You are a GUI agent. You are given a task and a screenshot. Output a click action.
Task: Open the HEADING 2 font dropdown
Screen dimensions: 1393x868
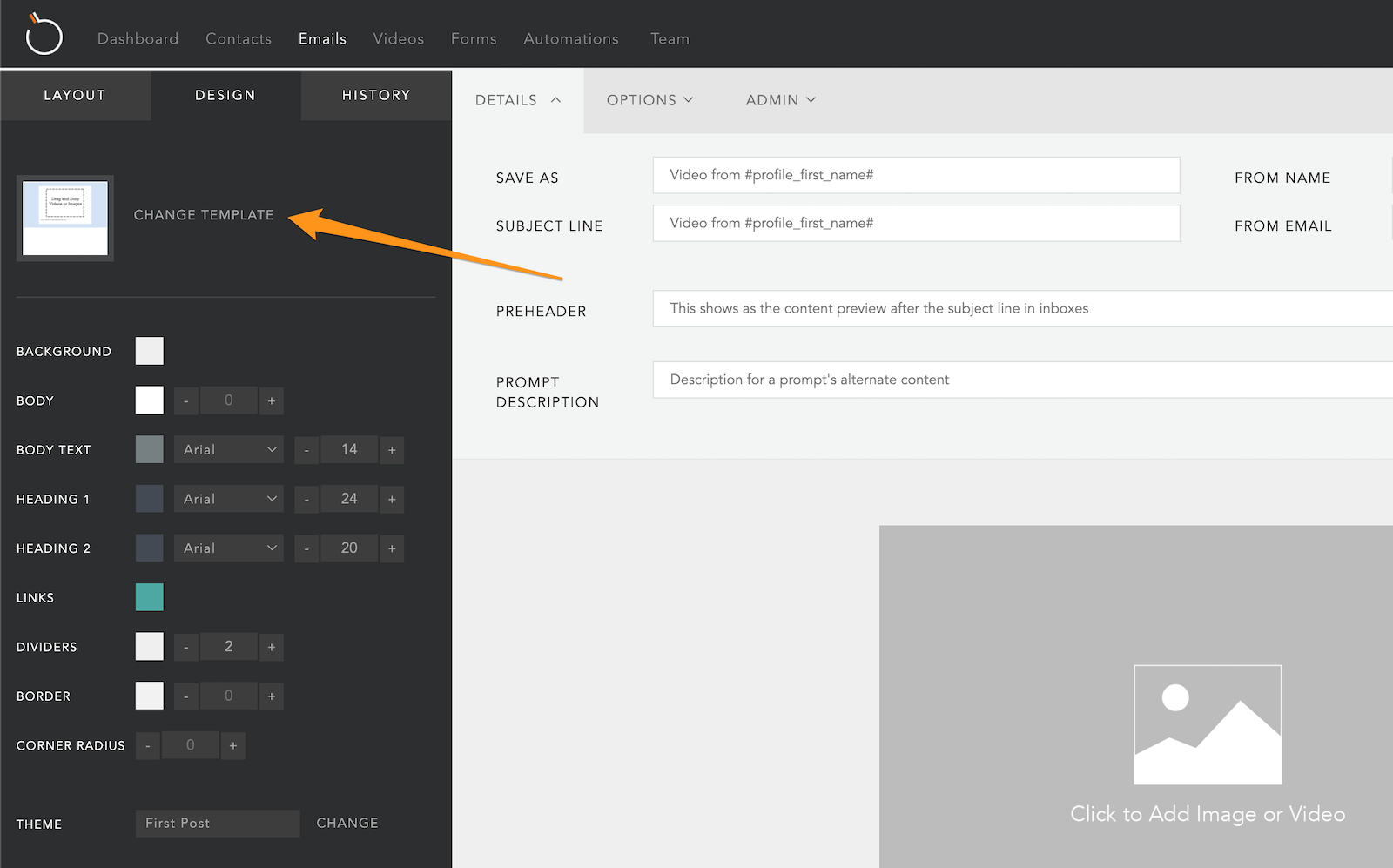click(229, 548)
